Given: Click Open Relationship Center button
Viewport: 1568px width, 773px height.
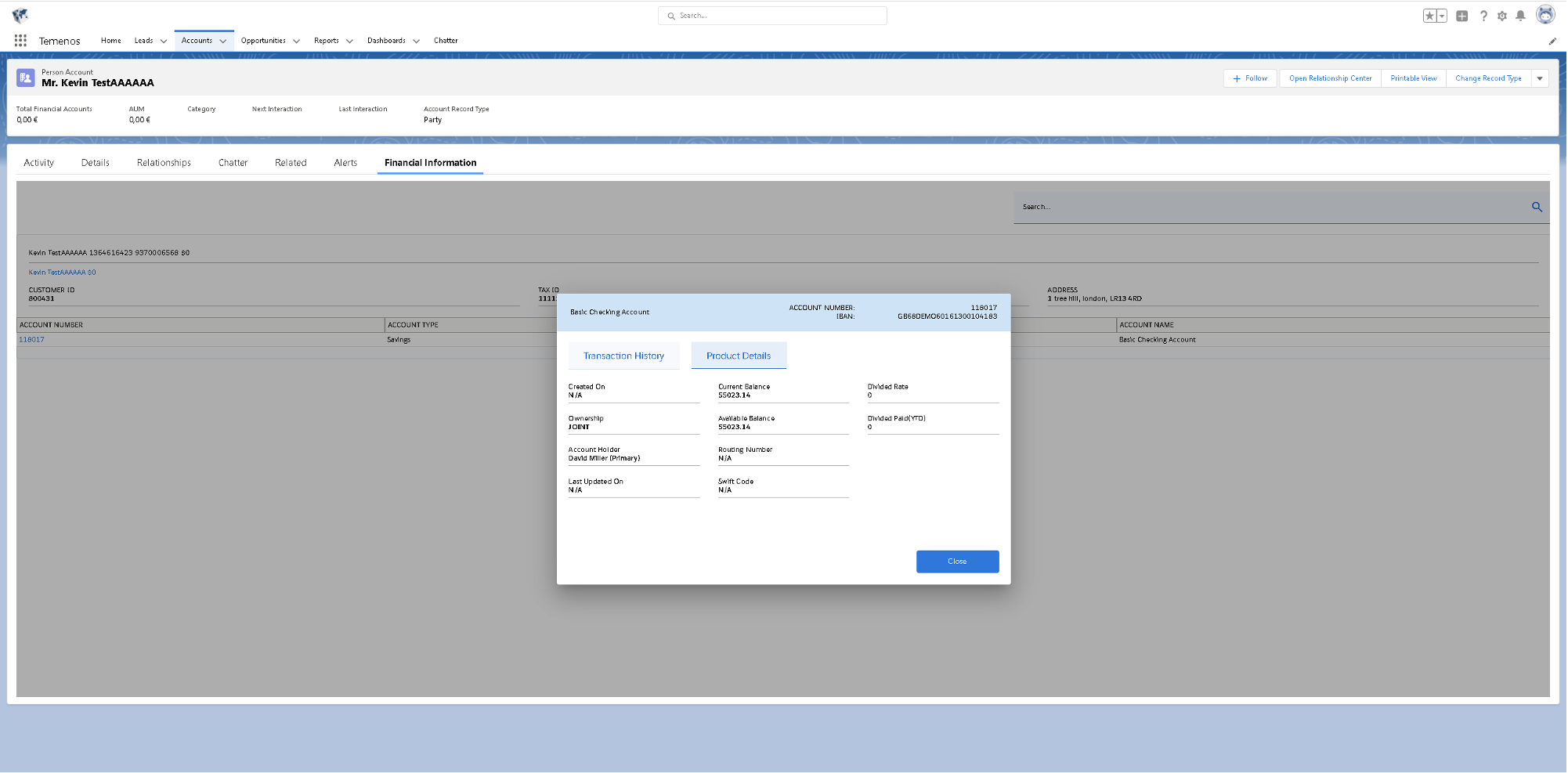Looking at the screenshot, I should click(x=1330, y=78).
